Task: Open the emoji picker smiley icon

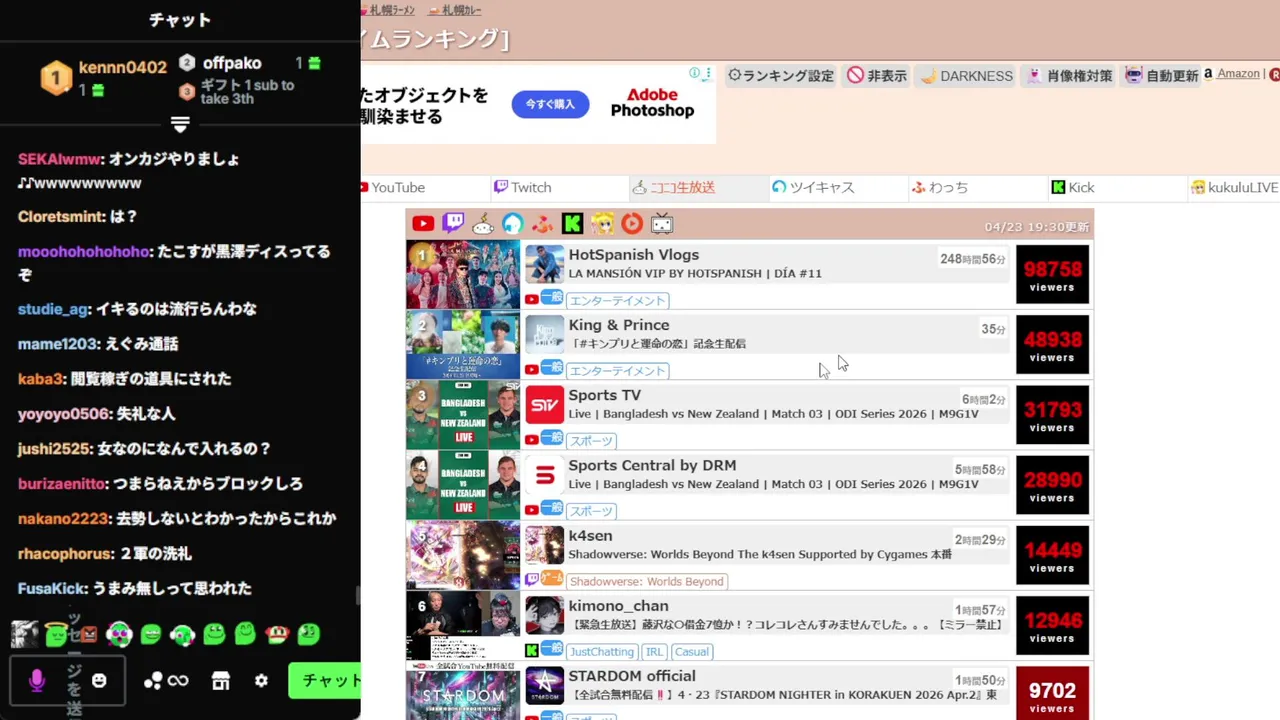Action: pyautogui.click(x=99, y=680)
